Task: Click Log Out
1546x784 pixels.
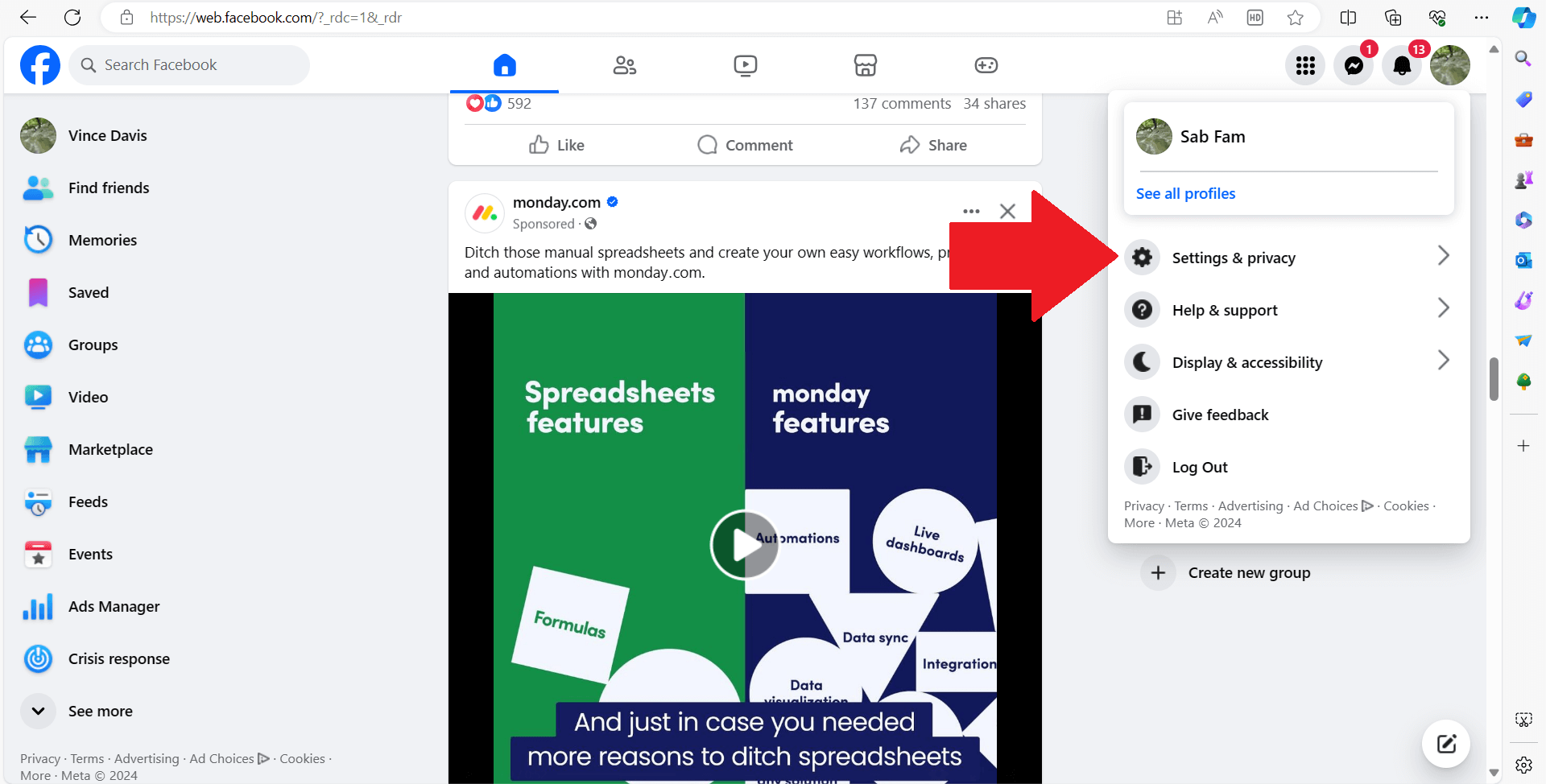Action: 1288,467
